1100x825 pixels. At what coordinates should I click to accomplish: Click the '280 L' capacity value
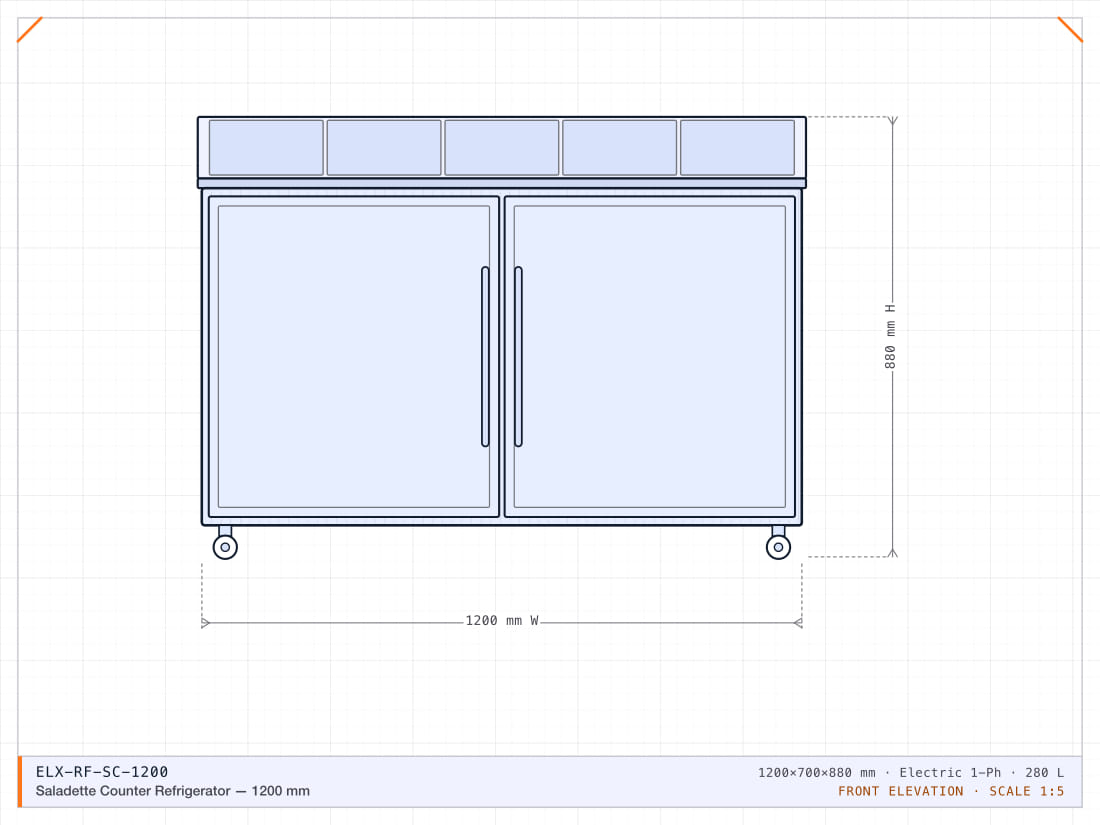click(x=1045, y=772)
